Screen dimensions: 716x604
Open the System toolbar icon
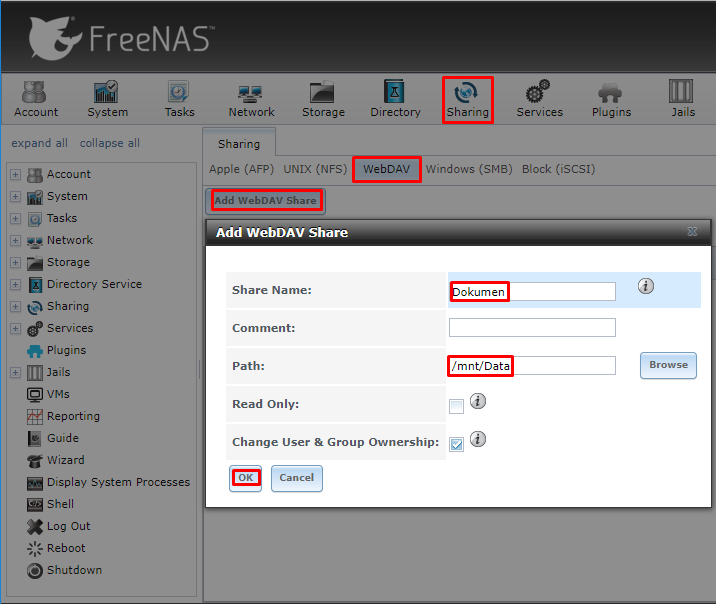[x=107, y=100]
